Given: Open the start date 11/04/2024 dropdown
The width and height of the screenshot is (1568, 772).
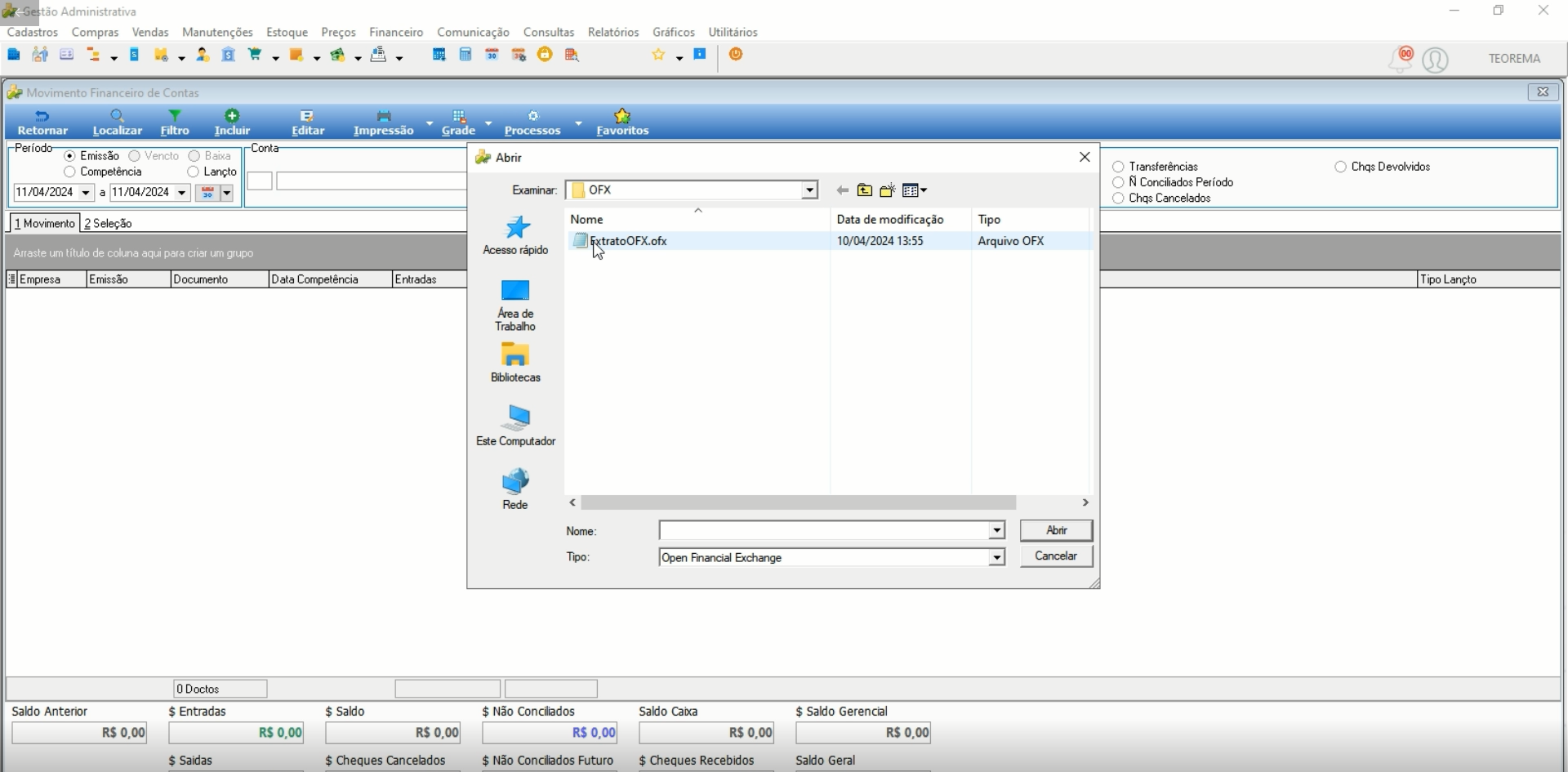Looking at the screenshot, I should pos(87,193).
